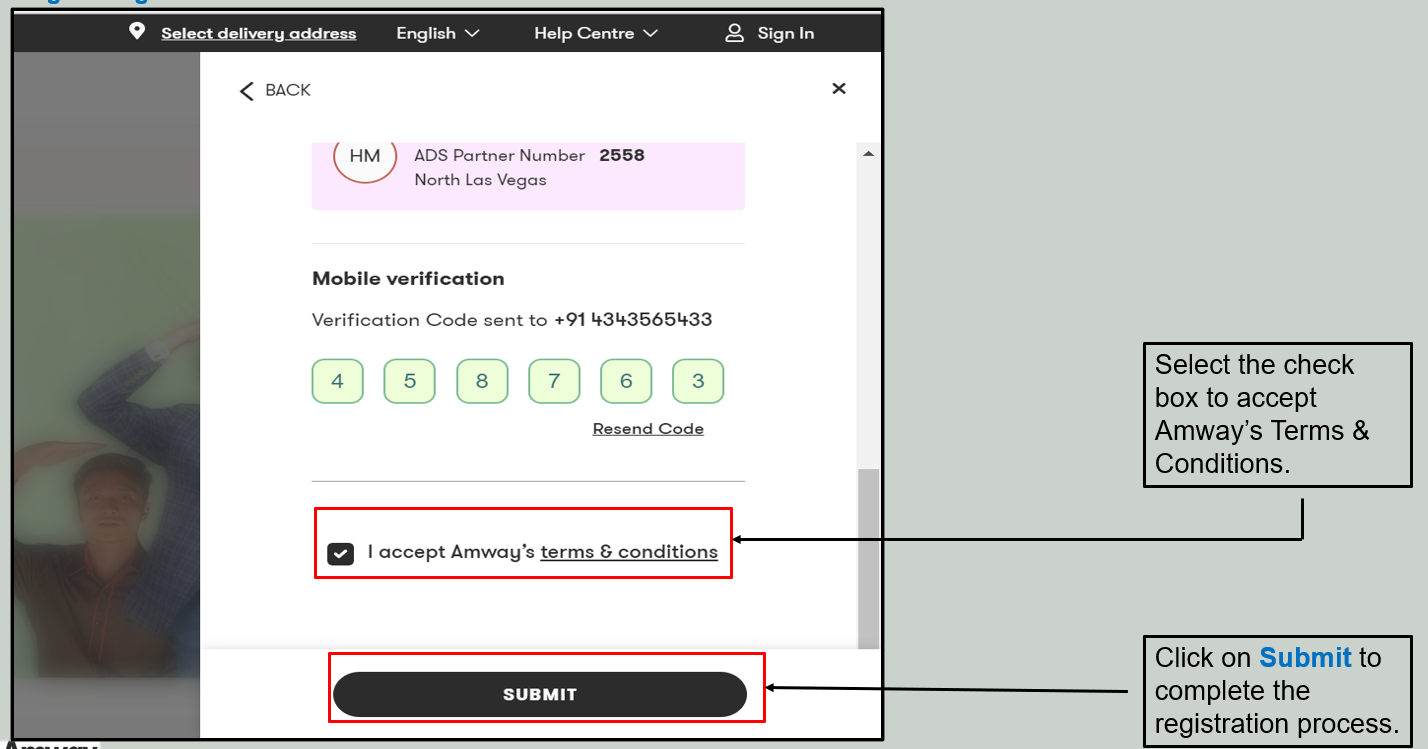Screen dimensions: 1428x749
Task: Click the person icon next to Sign In
Action: tap(734, 32)
